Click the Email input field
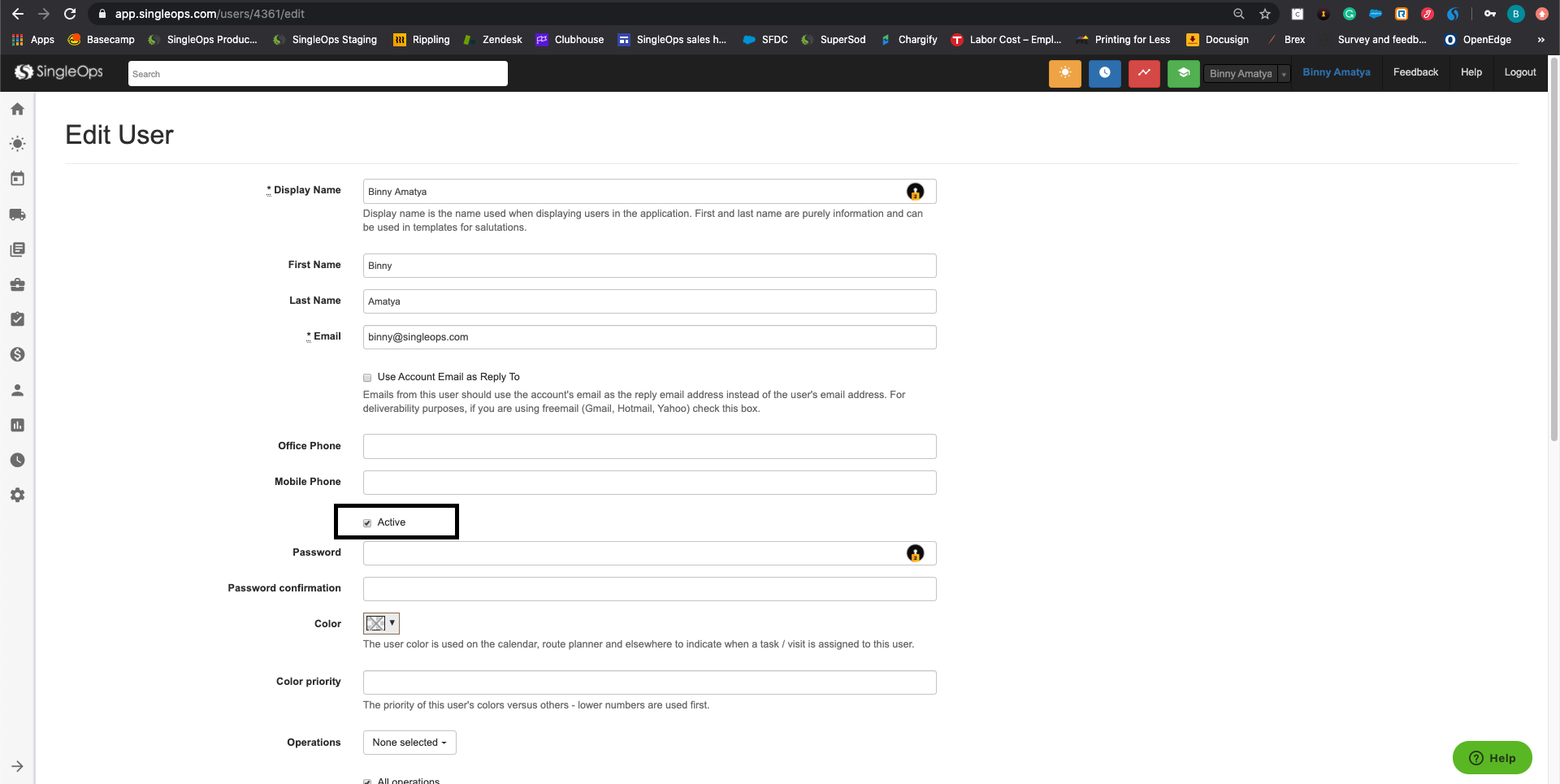 point(649,337)
